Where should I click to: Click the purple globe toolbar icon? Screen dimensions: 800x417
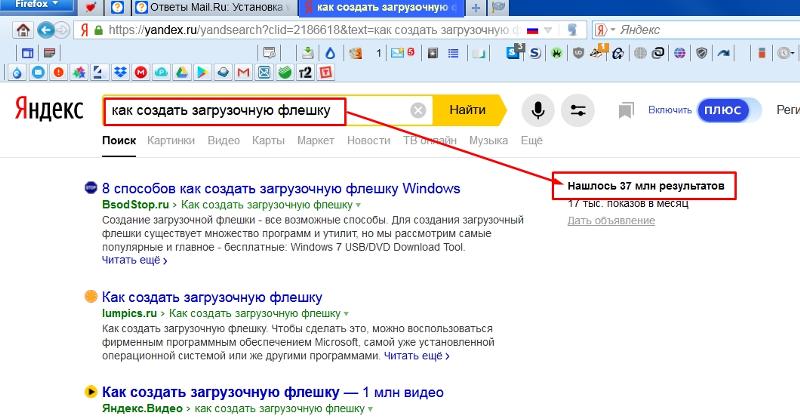pyautogui.click(x=679, y=53)
